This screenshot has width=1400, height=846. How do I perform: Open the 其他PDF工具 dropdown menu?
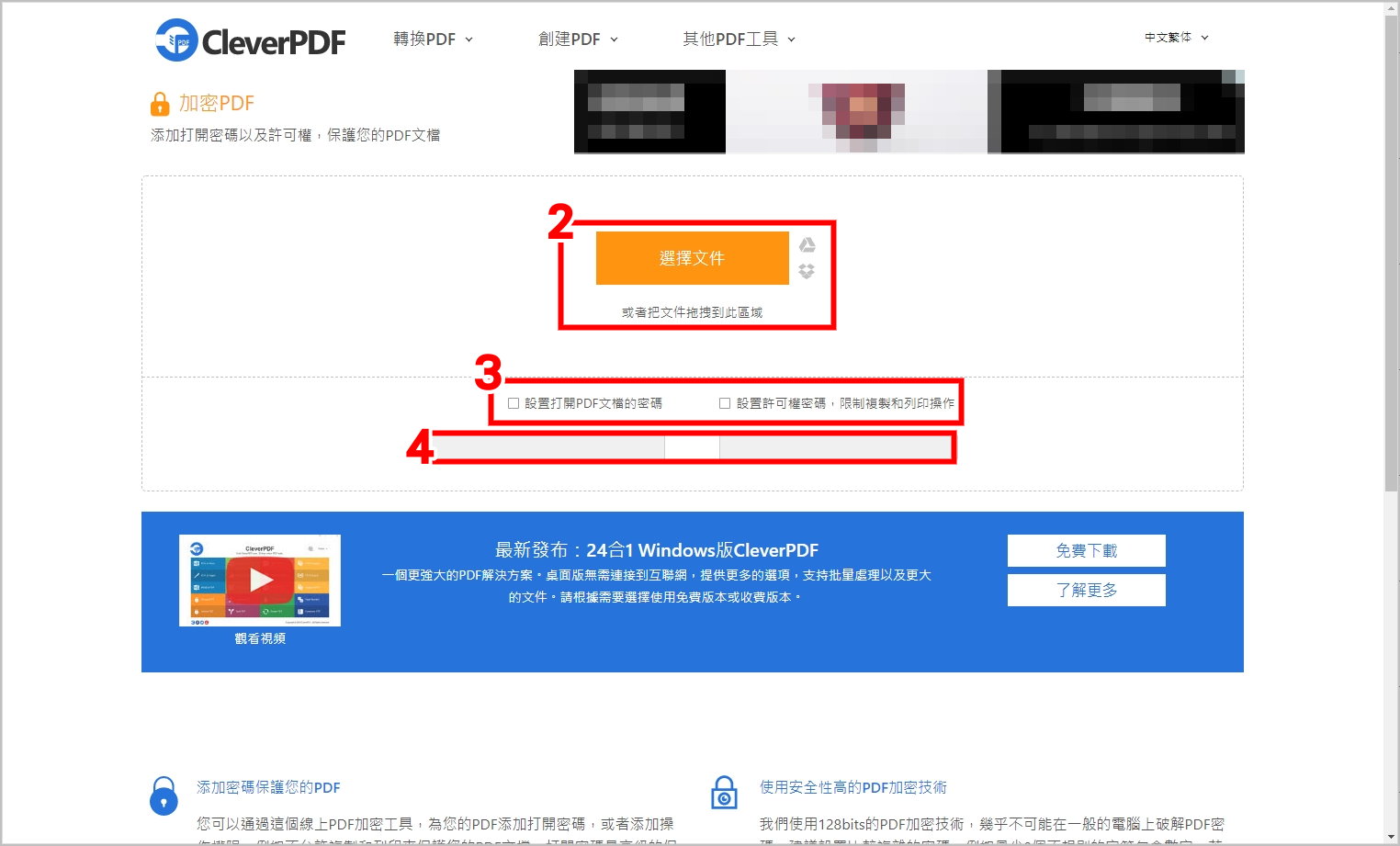pos(739,39)
